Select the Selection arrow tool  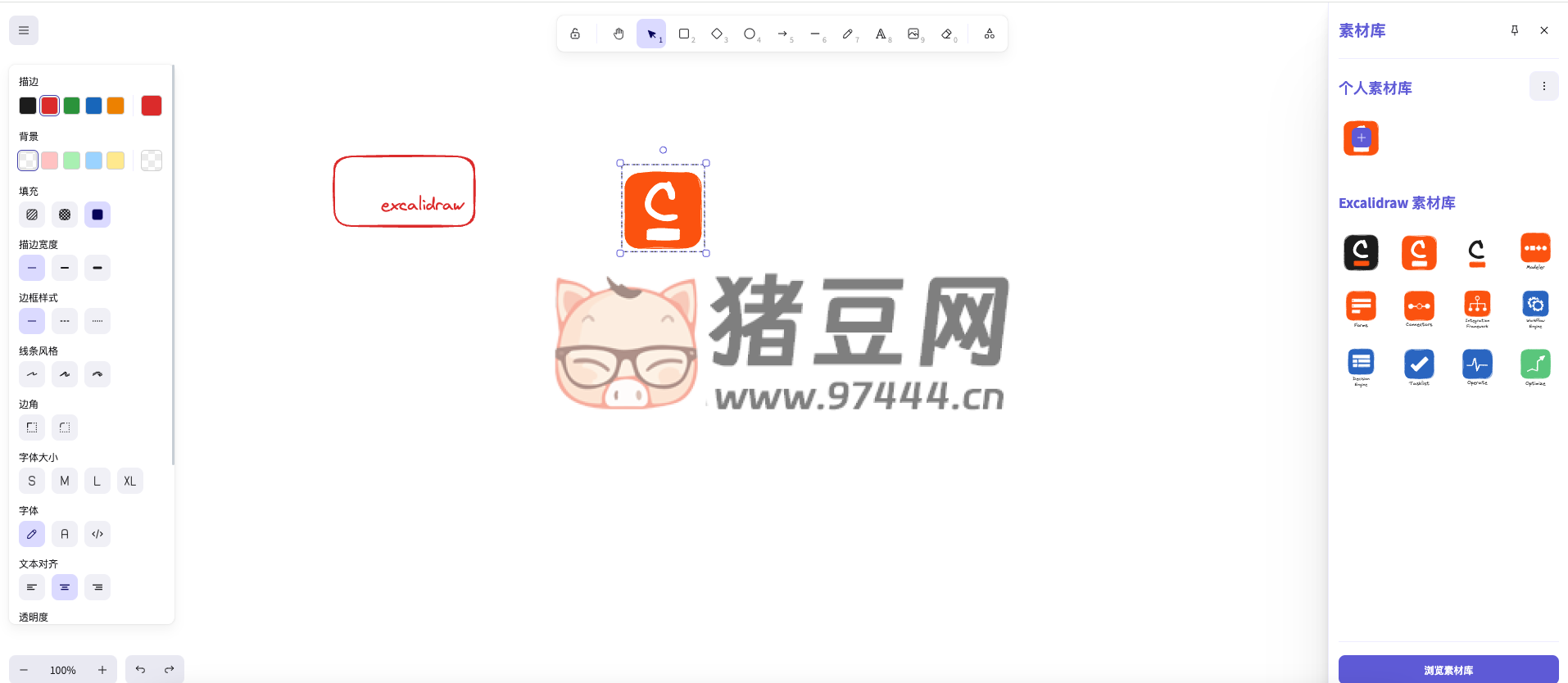pyautogui.click(x=651, y=34)
